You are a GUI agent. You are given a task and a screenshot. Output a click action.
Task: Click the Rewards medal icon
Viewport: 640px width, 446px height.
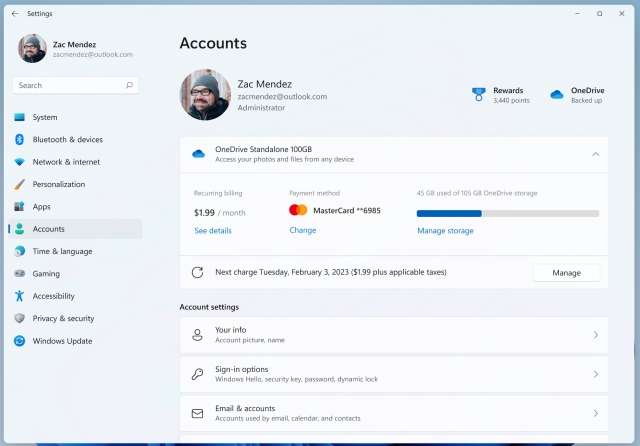(x=479, y=95)
